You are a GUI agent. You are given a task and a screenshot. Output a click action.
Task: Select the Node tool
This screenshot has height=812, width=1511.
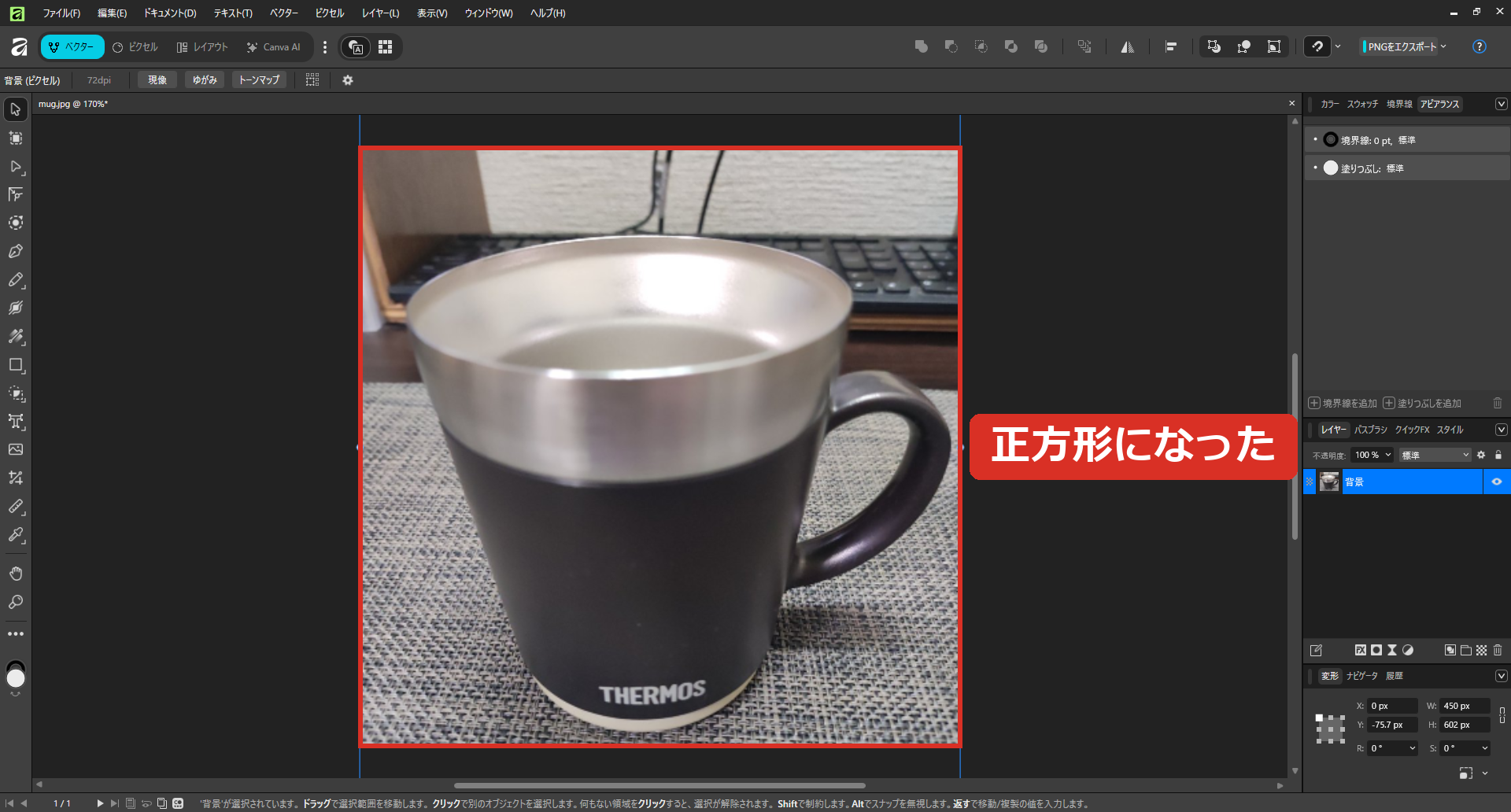[x=16, y=166]
